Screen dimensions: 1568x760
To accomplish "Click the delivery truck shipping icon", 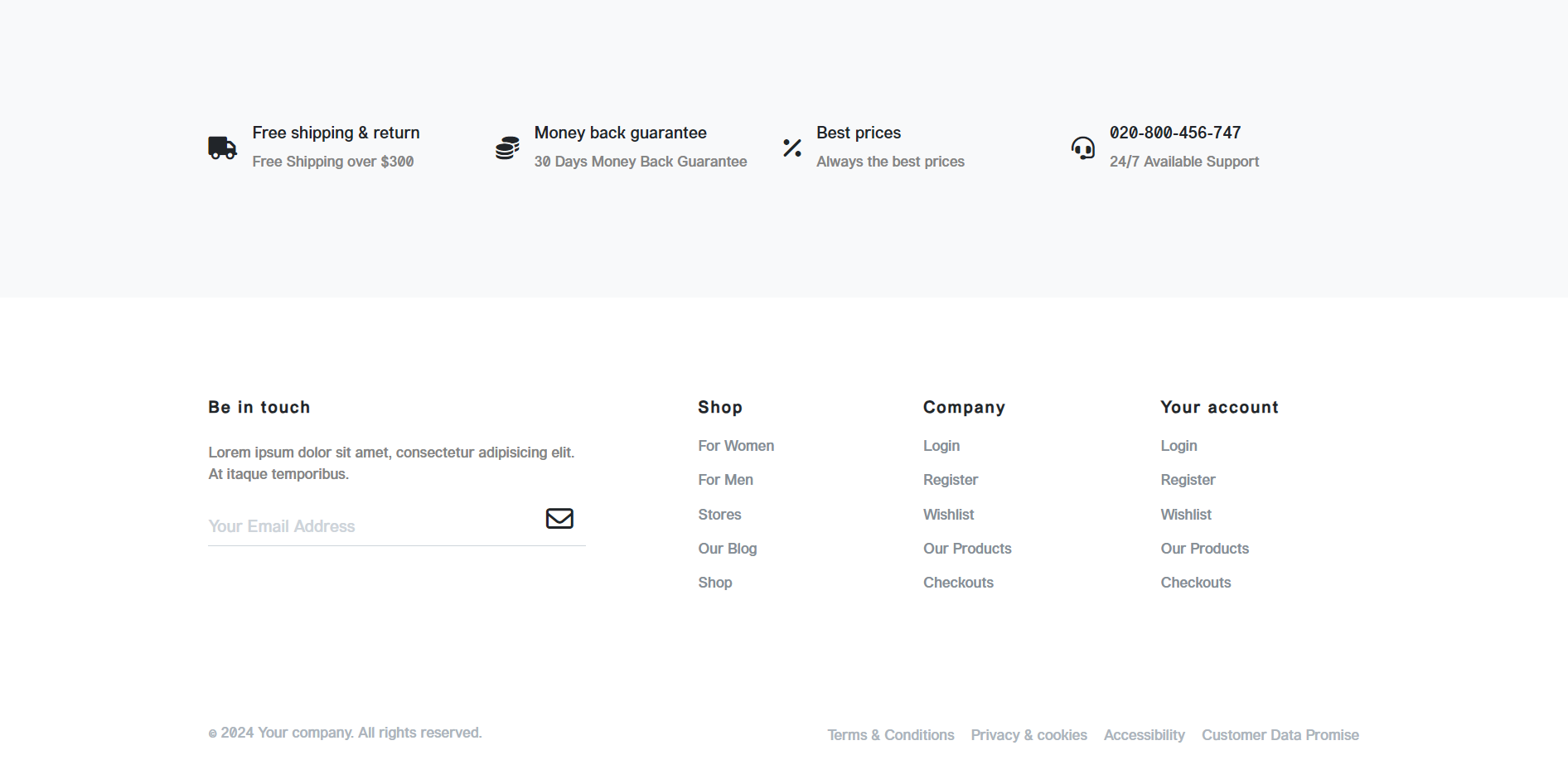I will 222,148.
